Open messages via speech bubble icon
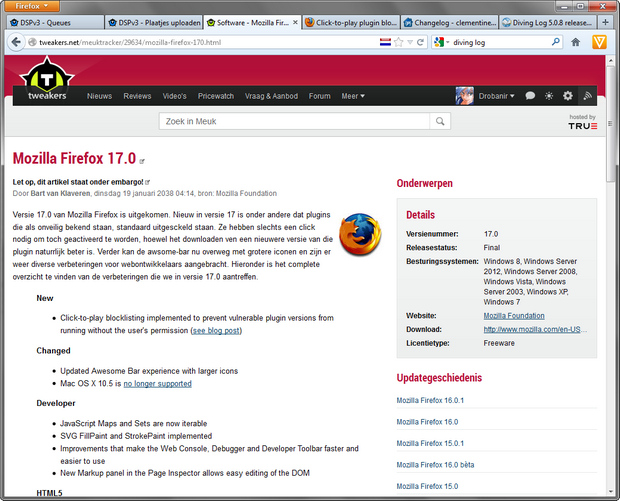Screen dimensions: 620x501 click(x=530, y=96)
